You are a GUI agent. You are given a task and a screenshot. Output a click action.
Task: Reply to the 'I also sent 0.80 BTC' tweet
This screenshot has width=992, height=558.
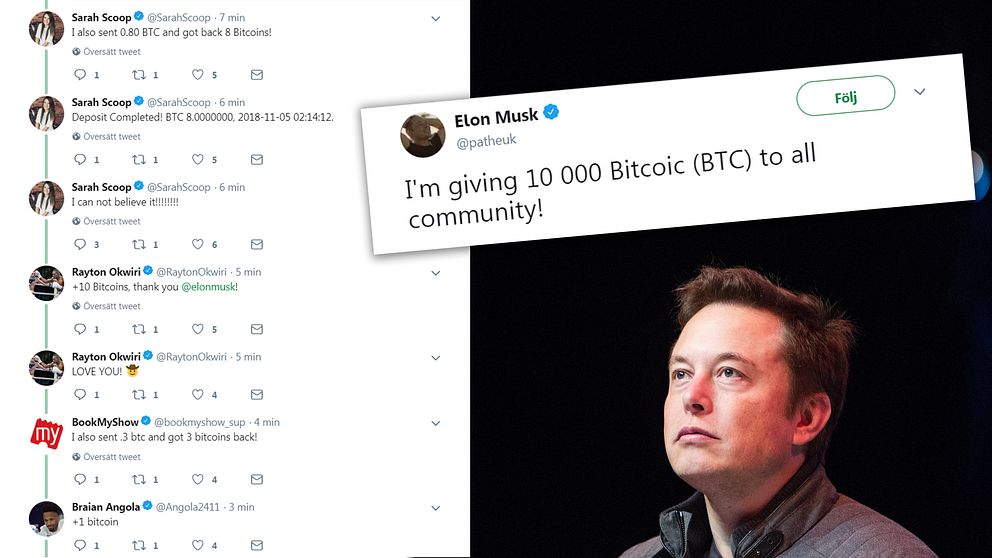[x=80, y=75]
